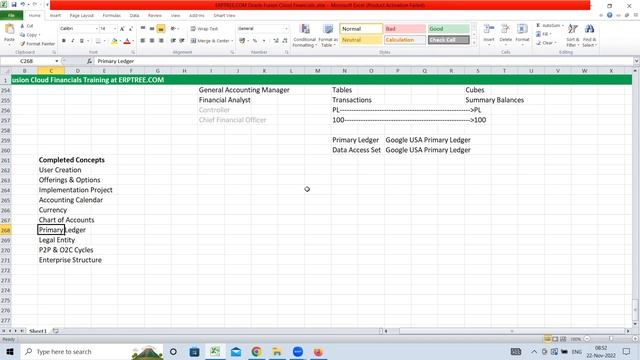Shrink font size with the small A icon
The image size is (640, 360).
(131, 29)
